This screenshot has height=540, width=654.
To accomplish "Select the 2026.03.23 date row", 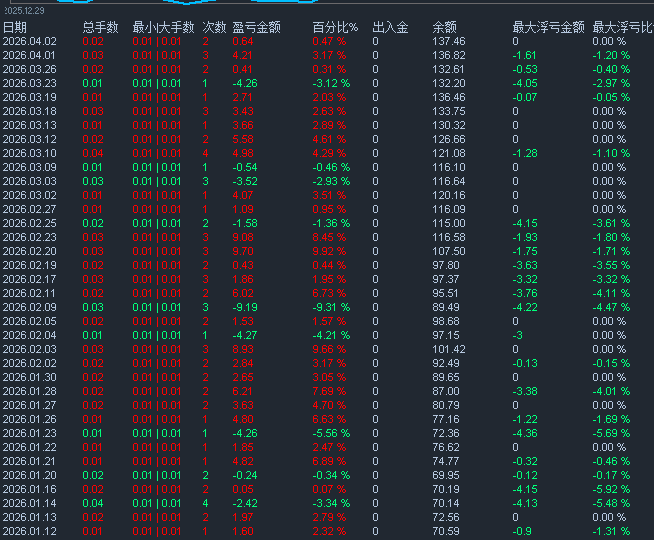I will (x=29, y=83).
